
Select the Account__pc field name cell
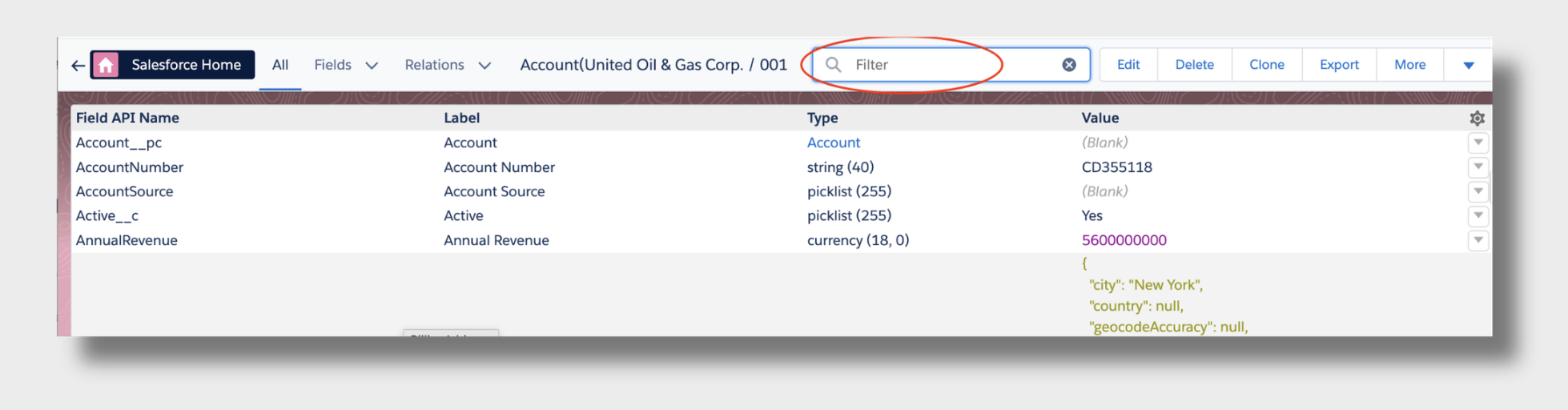[119, 143]
